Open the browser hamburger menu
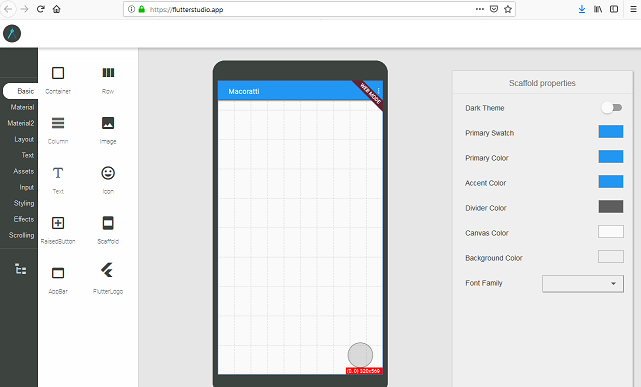This screenshot has width=641, height=387. coord(633,9)
